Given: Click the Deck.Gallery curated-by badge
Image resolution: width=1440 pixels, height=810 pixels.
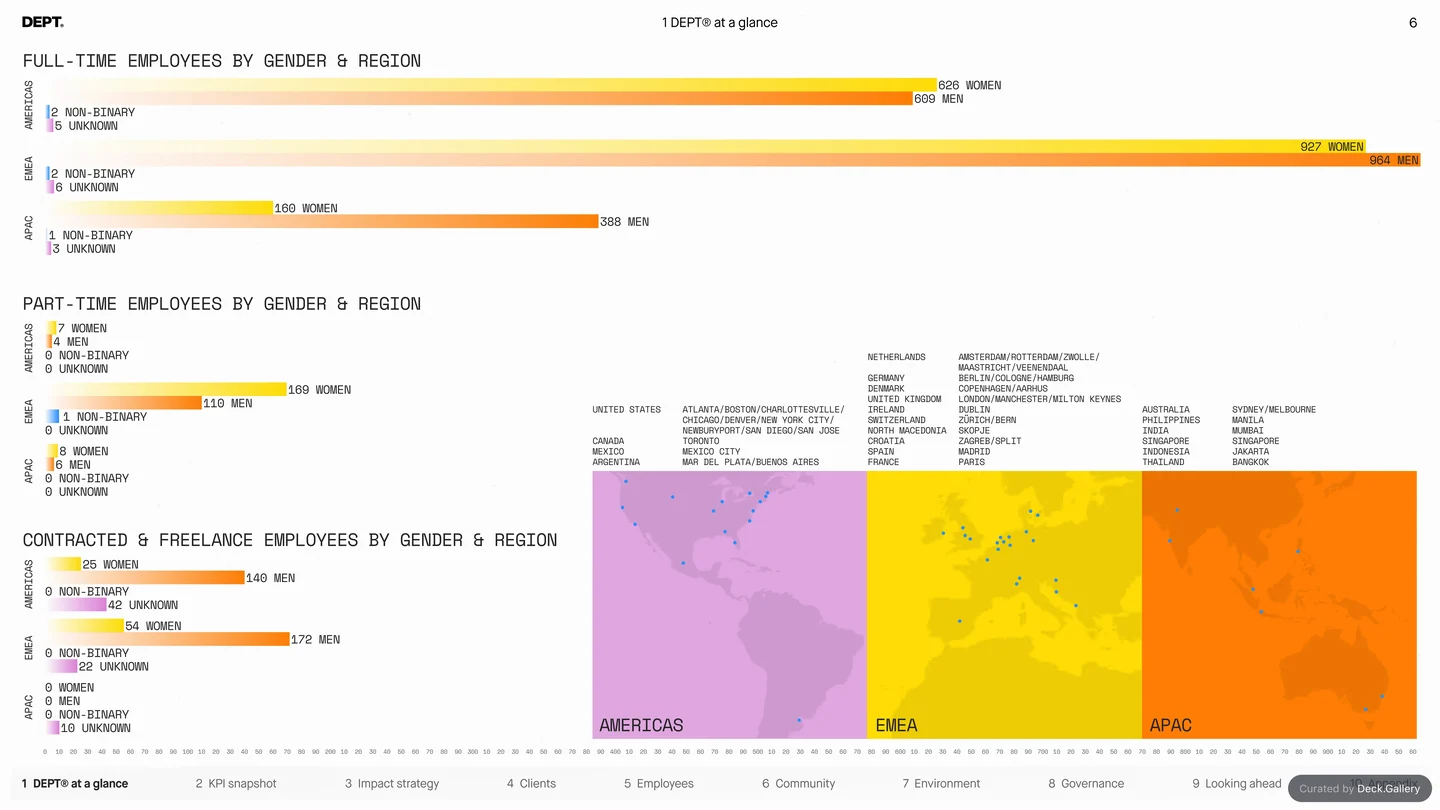Looking at the screenshot, I should coord(1359,788).
